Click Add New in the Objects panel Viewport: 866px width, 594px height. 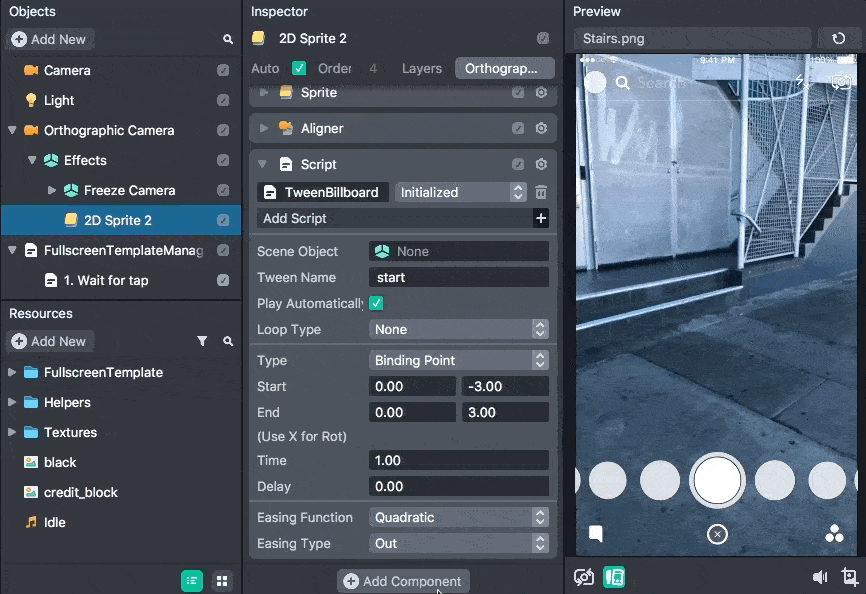coord(48,39)
